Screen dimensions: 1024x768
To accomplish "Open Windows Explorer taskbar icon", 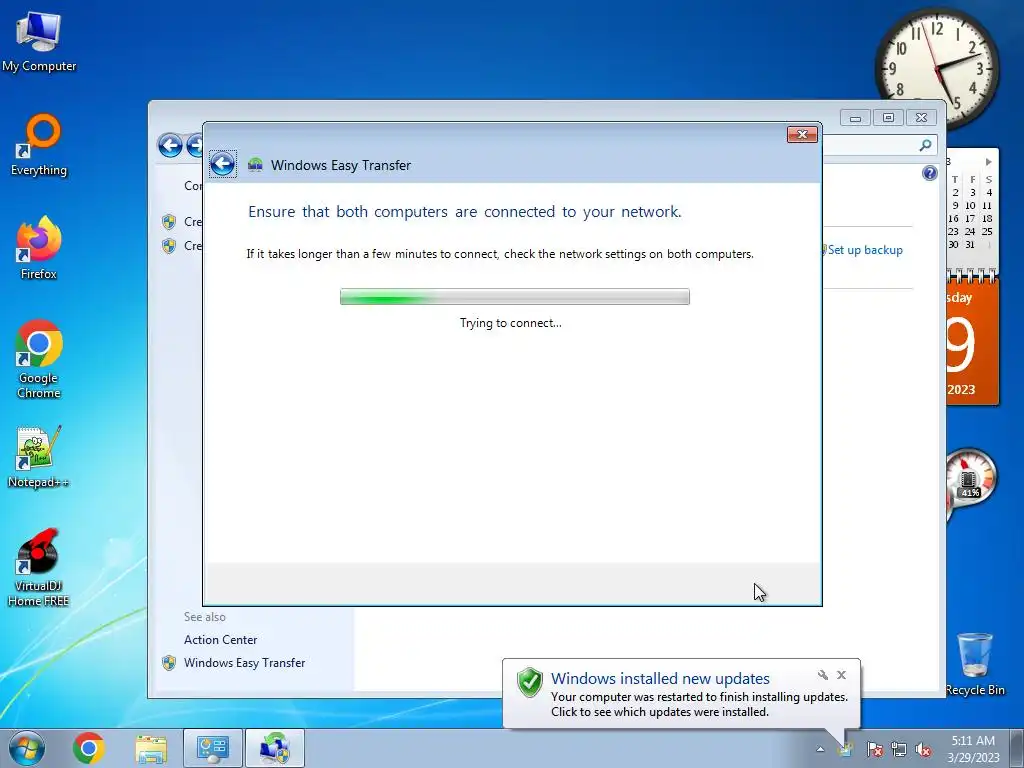I will [151, 749].
